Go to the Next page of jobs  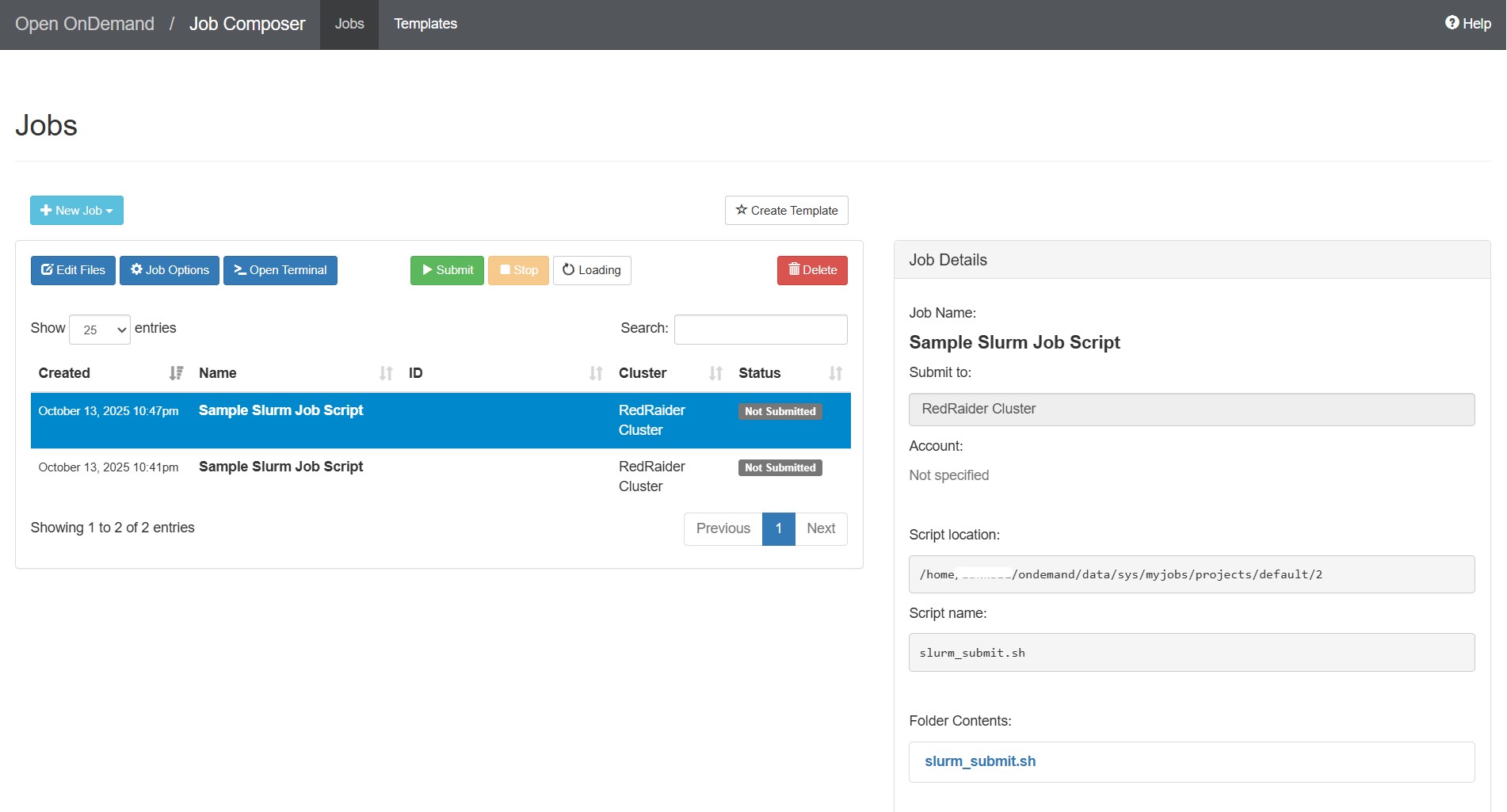click(821, 528)
